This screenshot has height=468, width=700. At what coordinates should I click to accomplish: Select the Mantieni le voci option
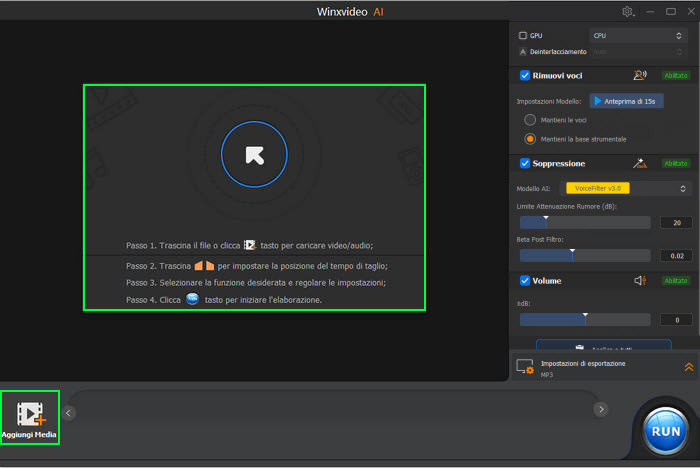[x=530, y=120]
